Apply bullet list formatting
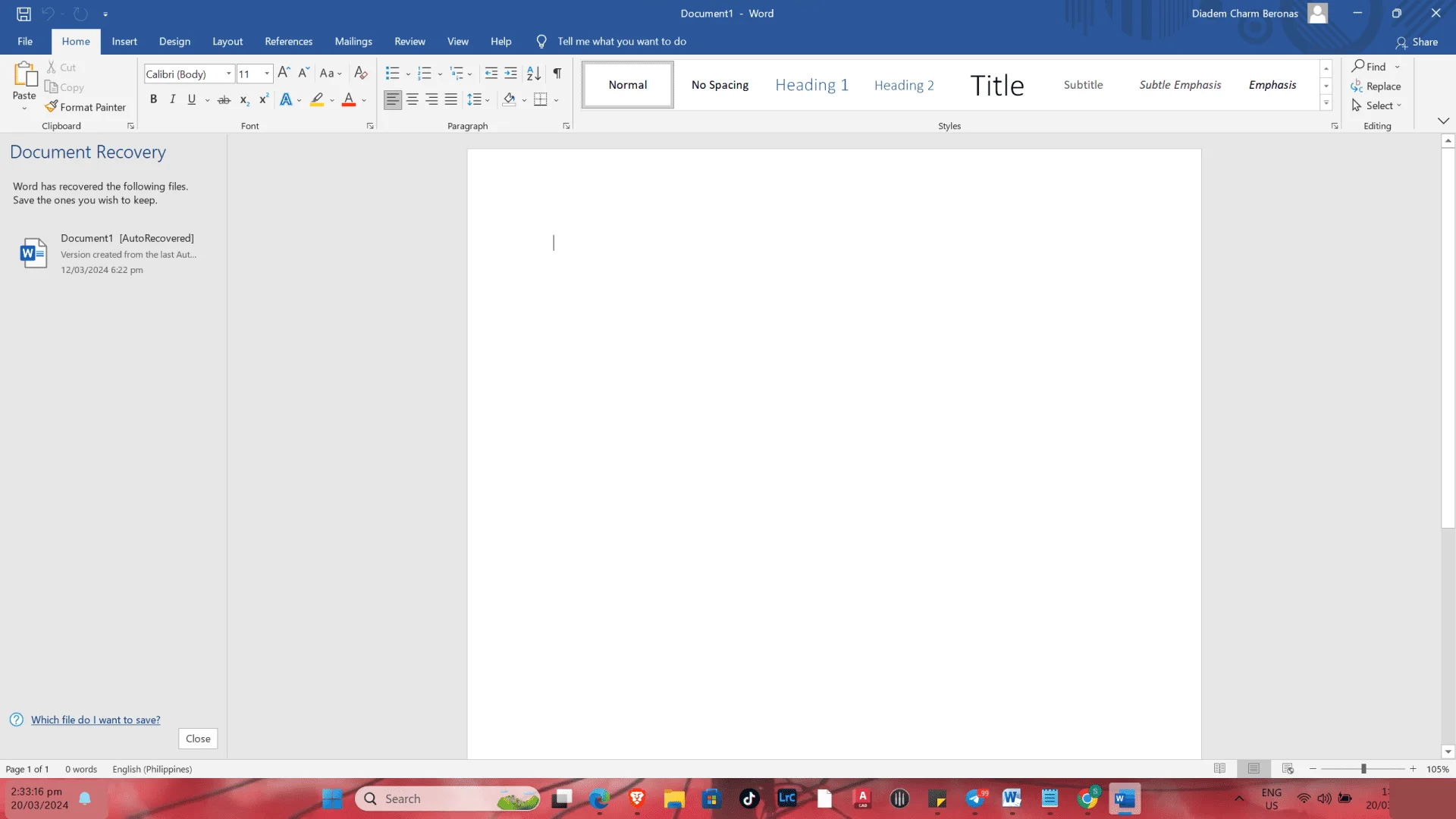This screenshot has width=1456, height=819. (392, 74)
